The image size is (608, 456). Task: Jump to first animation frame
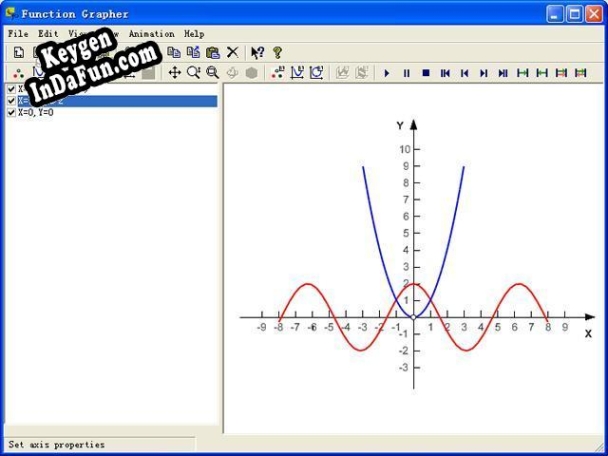point(445,73)
